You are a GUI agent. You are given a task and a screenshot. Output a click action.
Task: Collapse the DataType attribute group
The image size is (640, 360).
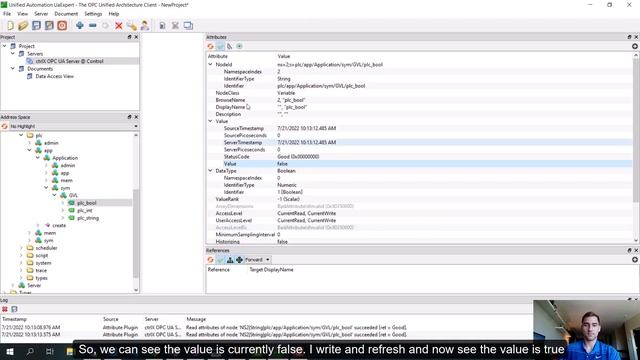tap(210, 171)
